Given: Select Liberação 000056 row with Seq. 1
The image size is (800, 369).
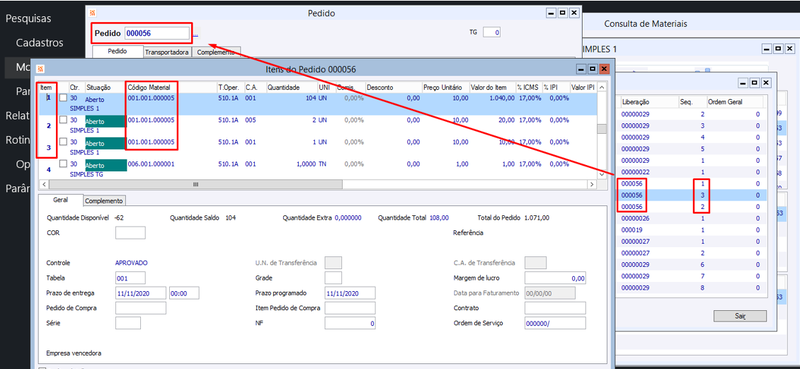Looking at the screenshot, I should [692, 183].
